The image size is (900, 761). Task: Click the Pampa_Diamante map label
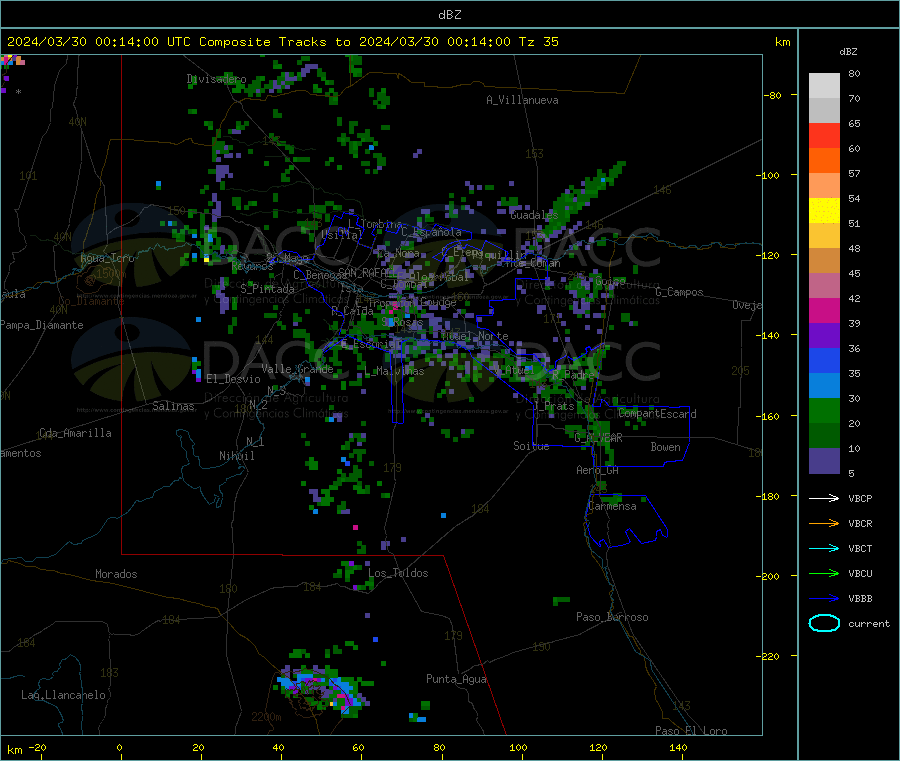(42, 325)
